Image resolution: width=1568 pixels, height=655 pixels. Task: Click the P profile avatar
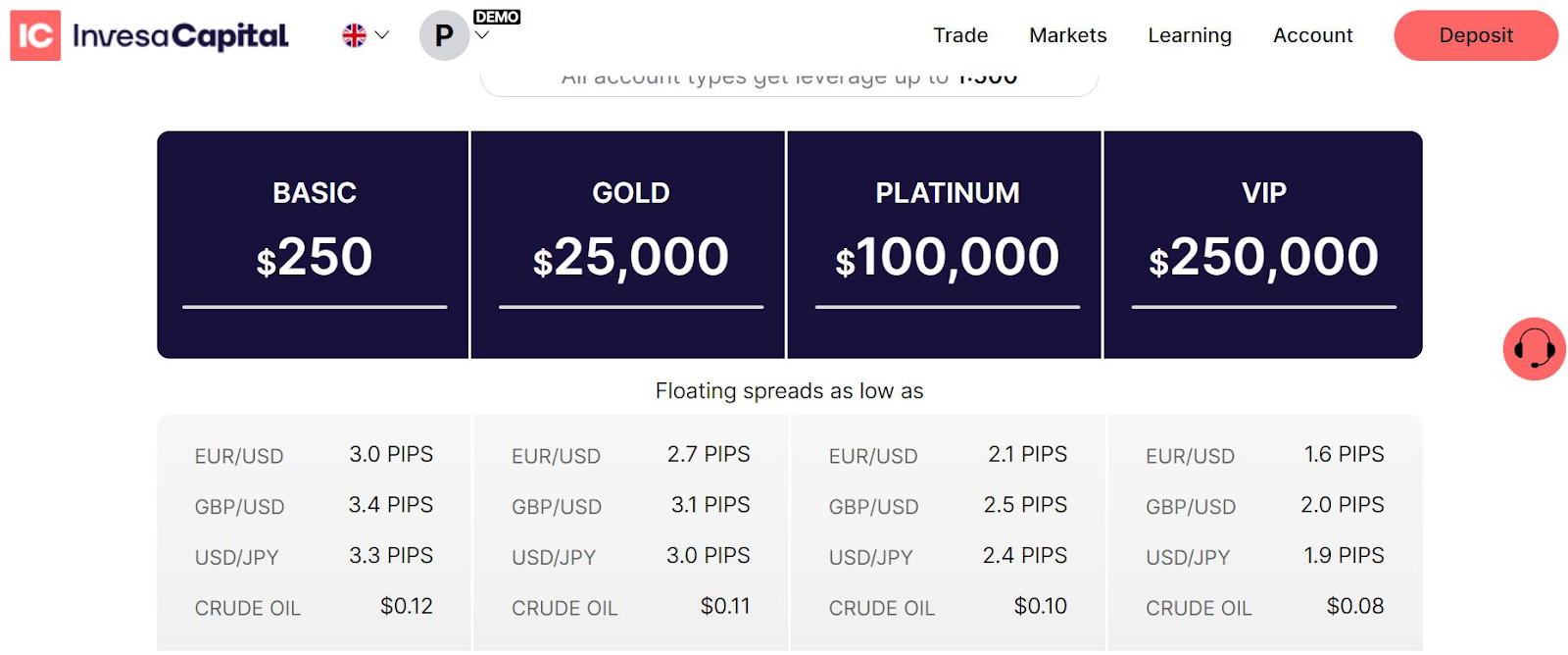point(443,36)
